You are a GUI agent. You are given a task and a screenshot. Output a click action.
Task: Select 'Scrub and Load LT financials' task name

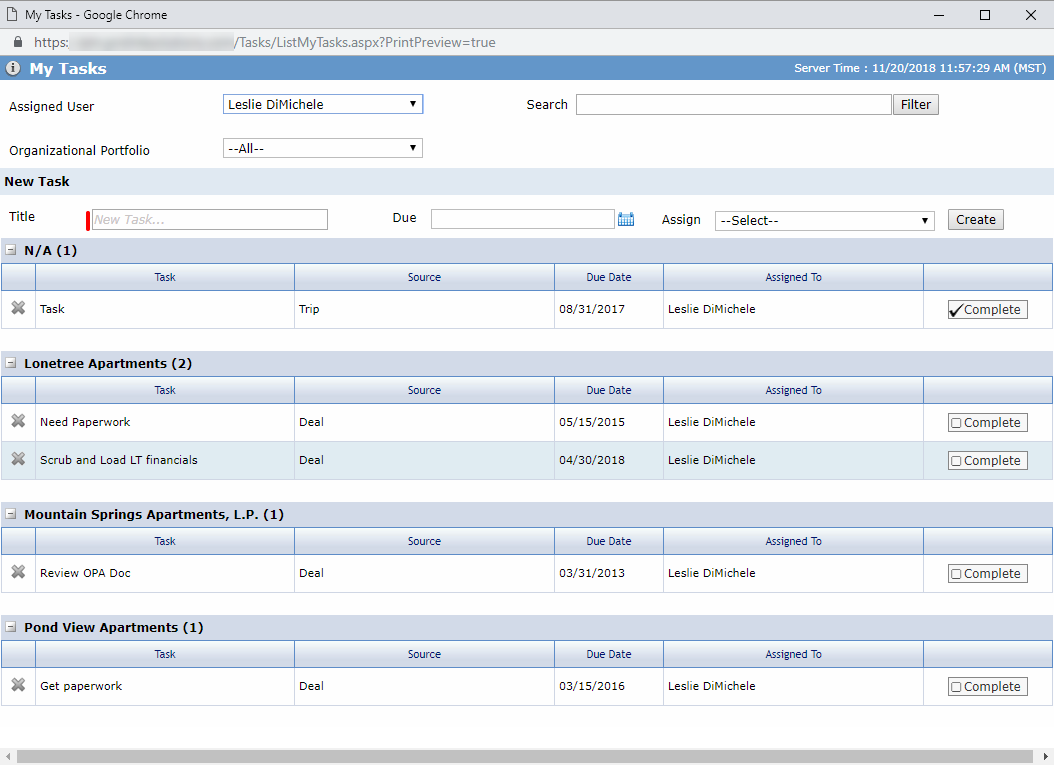(119, 460)
